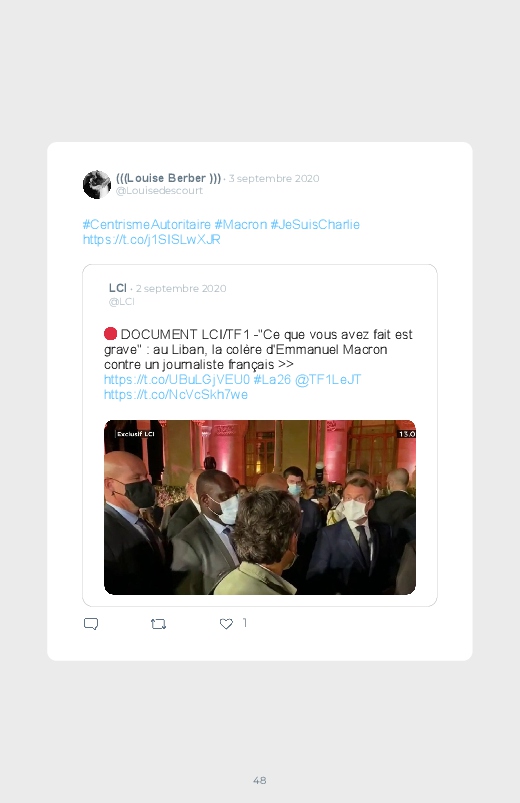
Task: Click the 3 septembre 2020 timestamp
Action: click(274, 178)
